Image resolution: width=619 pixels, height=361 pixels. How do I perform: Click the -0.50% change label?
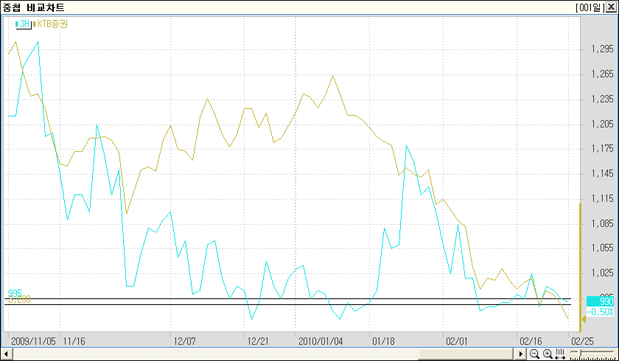coord(600,312)
